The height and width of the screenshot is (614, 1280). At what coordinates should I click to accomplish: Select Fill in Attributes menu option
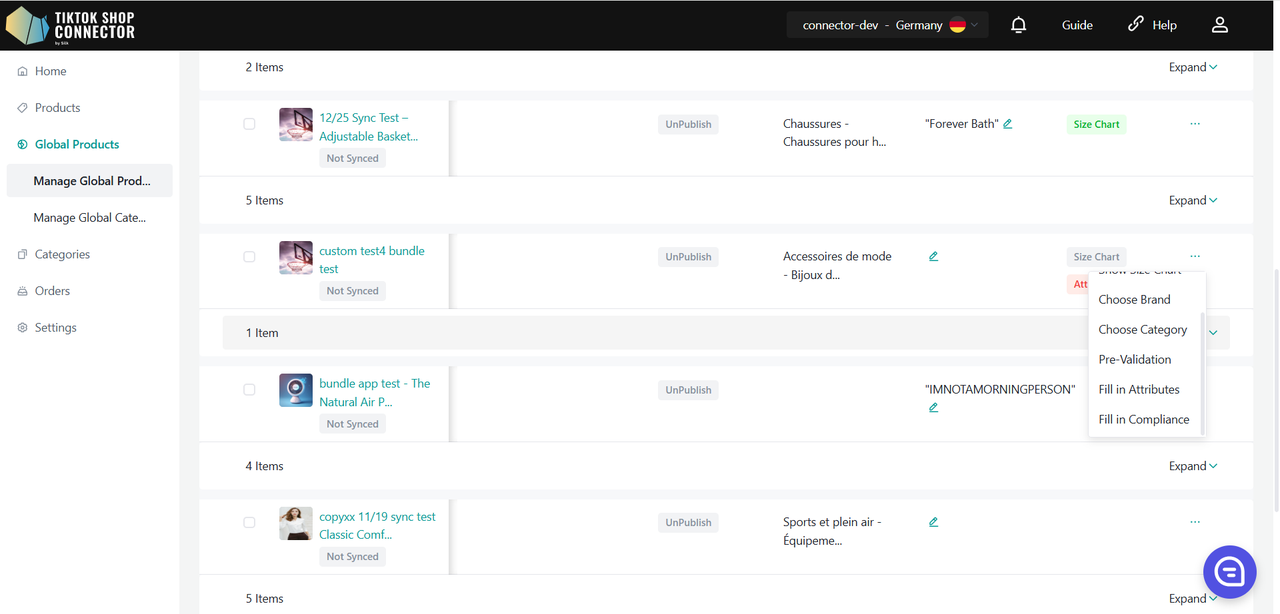(1138, 389)
